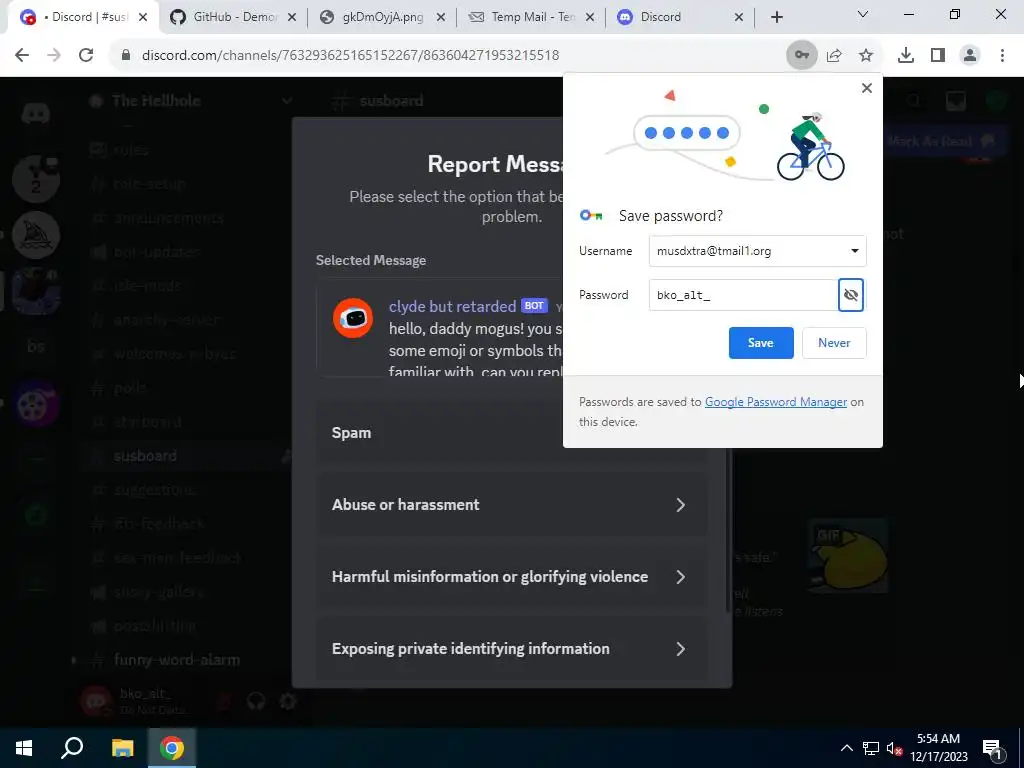This screenshot has width=1024, height=768.
Task: Show password using the eye toggle
Action: coord(851,295)
